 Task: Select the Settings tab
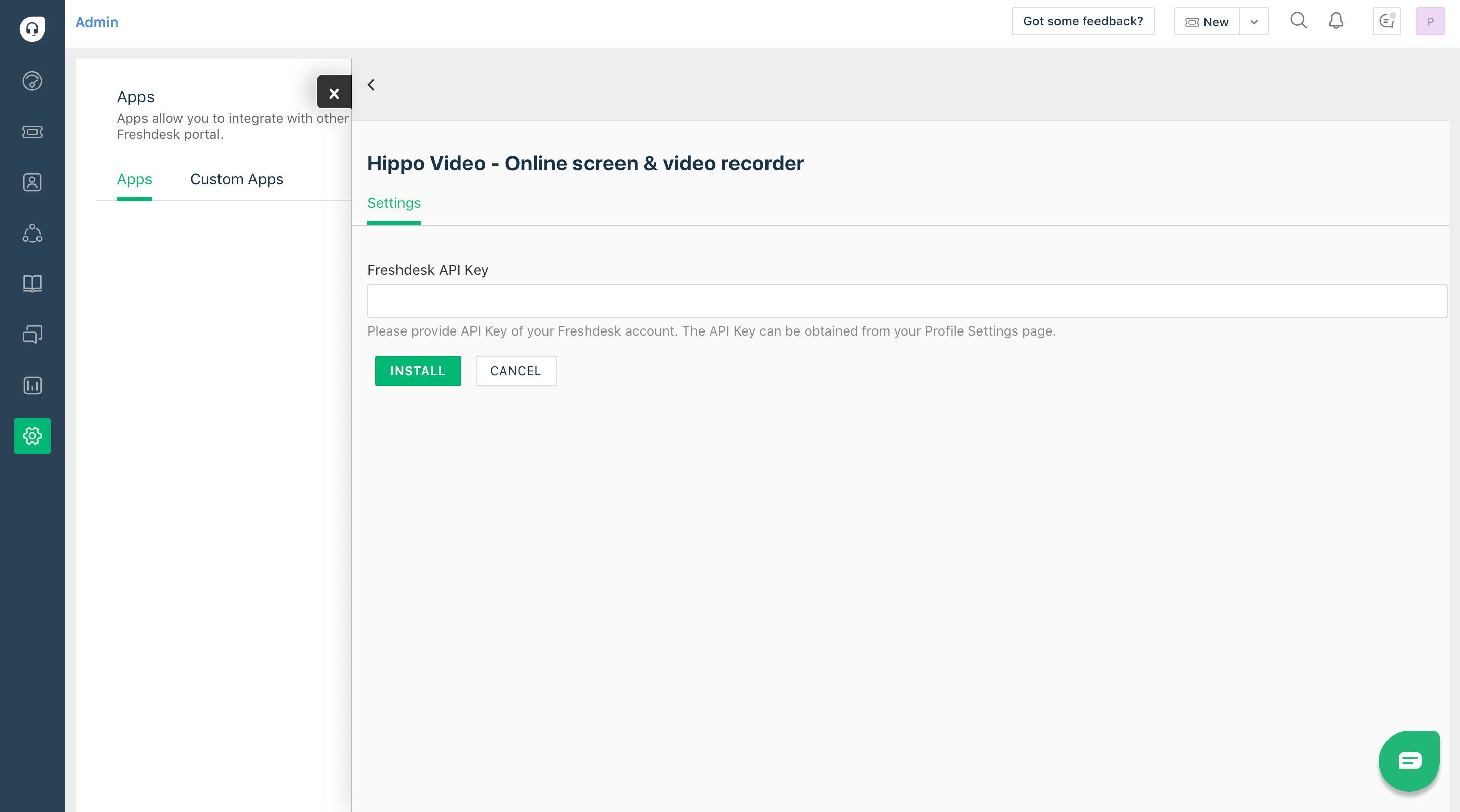point(393,203)
